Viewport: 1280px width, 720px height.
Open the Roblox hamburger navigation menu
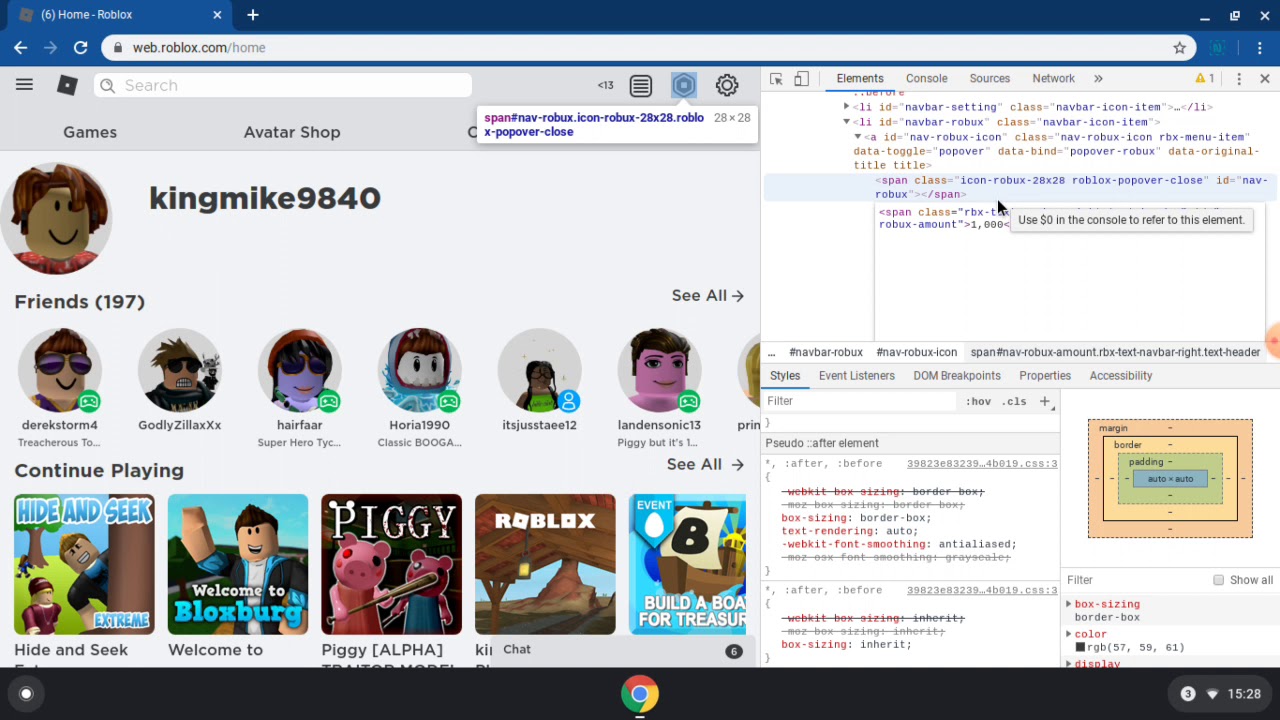click(x=24, y=85)
